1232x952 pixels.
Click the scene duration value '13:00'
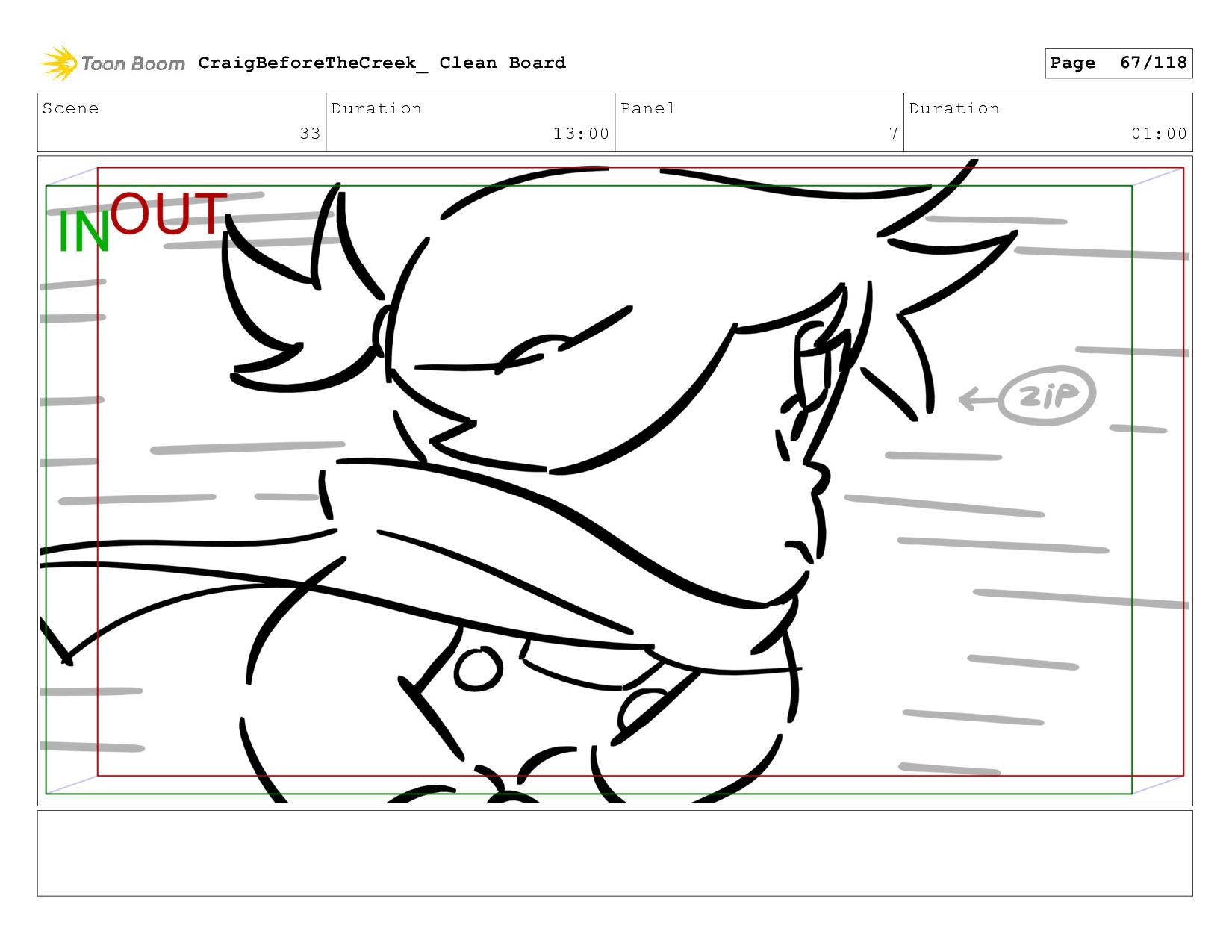coord(581,134)
